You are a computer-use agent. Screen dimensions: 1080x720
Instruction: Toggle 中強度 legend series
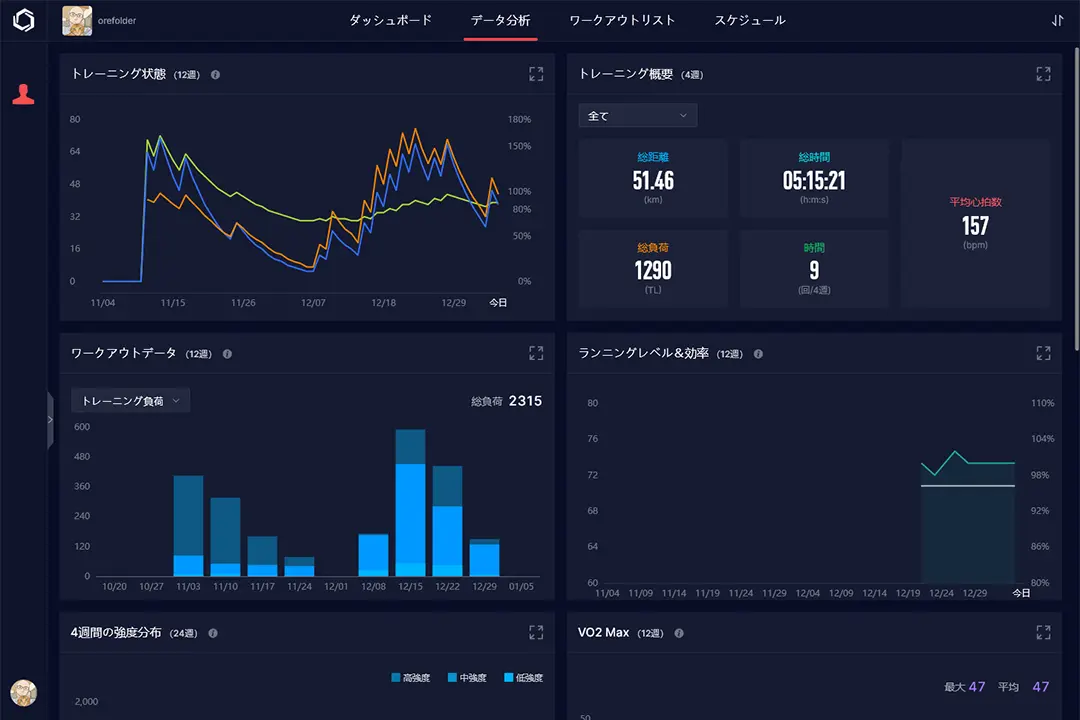pos(466,678)
